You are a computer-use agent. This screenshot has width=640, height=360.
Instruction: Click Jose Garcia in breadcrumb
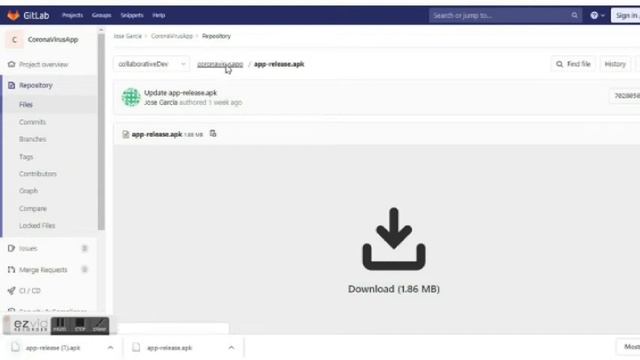point(128,36)
